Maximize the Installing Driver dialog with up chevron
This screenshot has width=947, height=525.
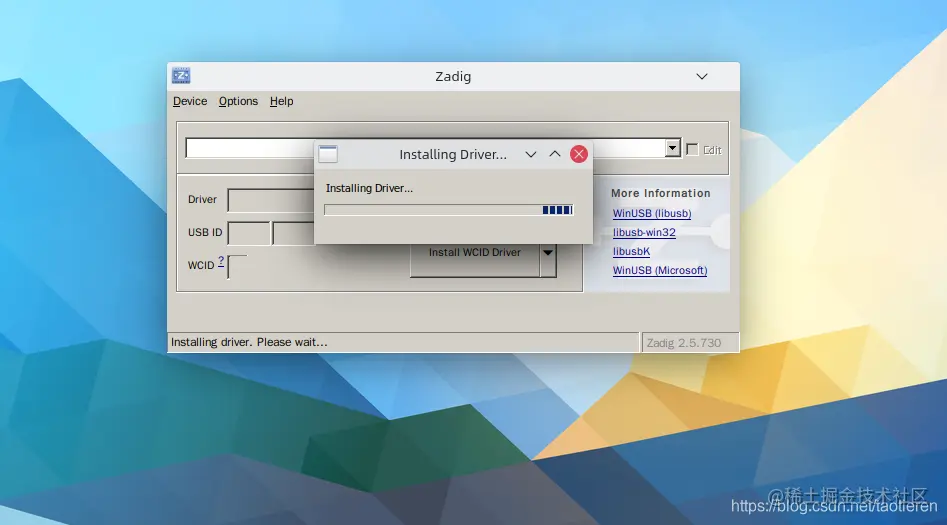tap(554, 155)
